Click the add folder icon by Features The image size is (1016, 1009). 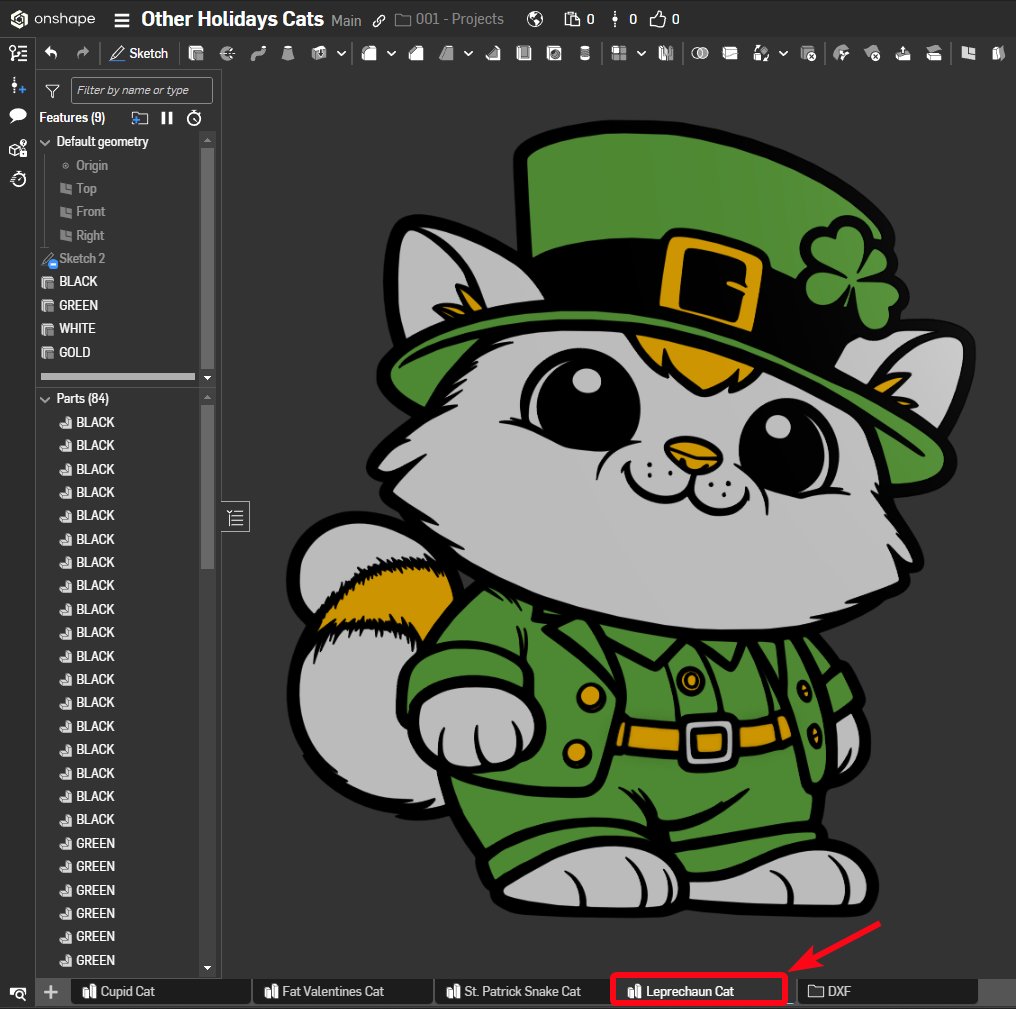coord(139,118)
